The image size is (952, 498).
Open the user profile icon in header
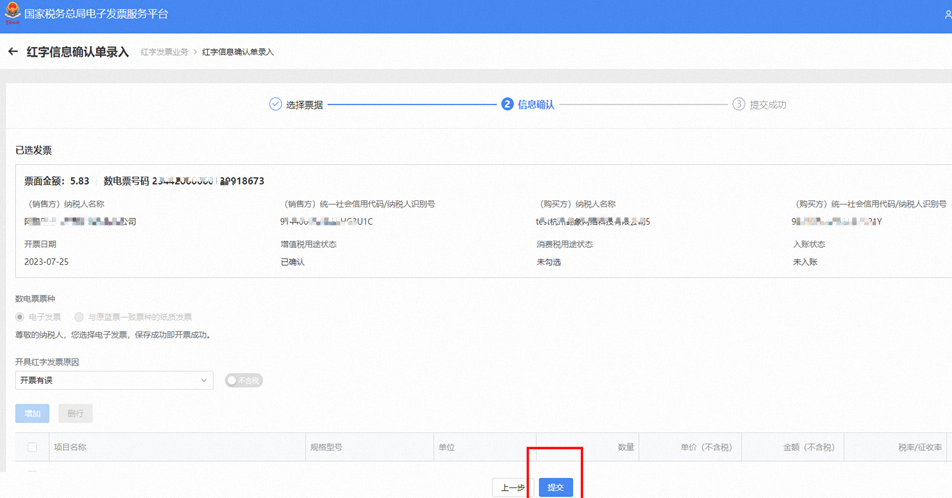coord(948,13)
